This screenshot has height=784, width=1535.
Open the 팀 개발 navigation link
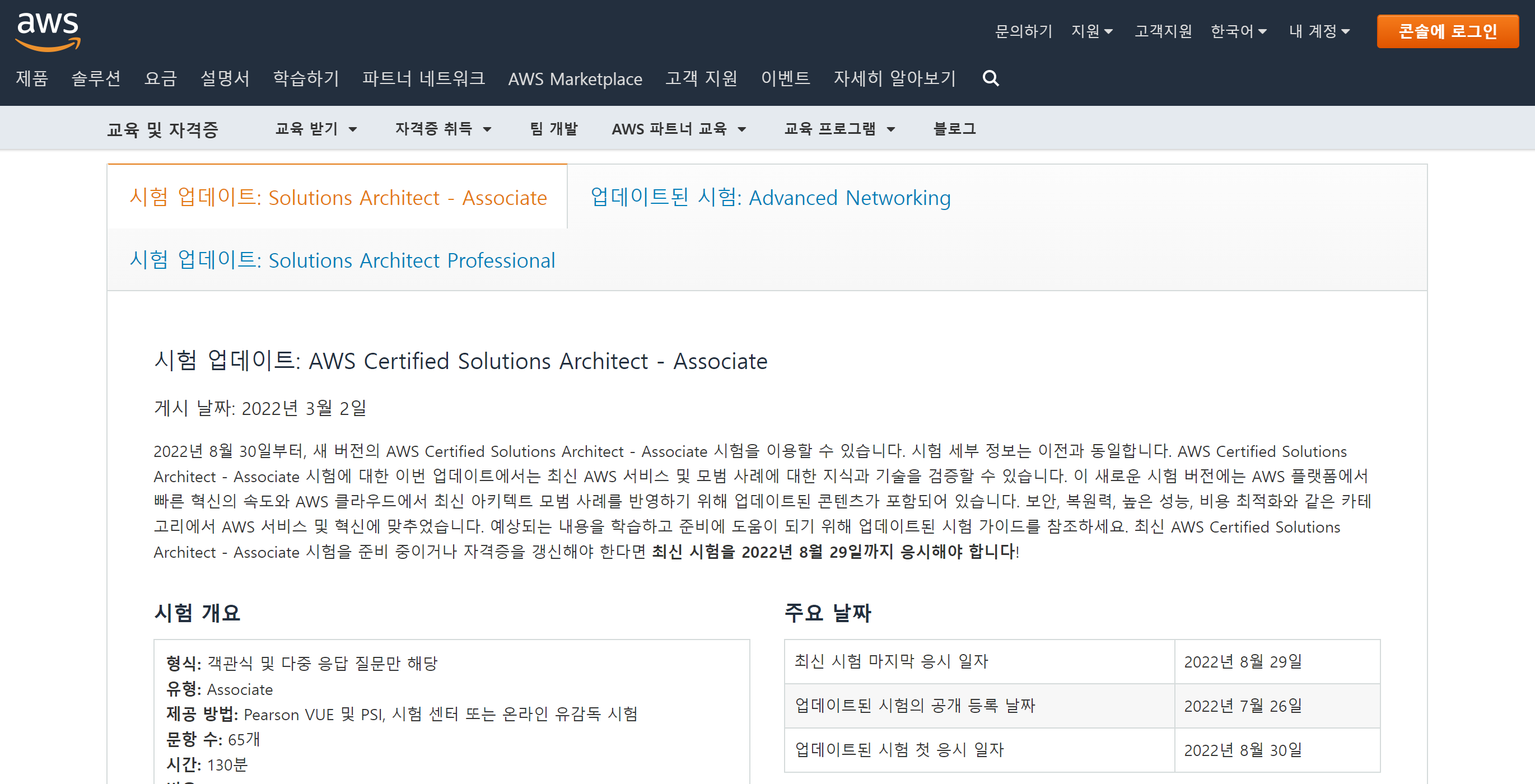(554, 129)
